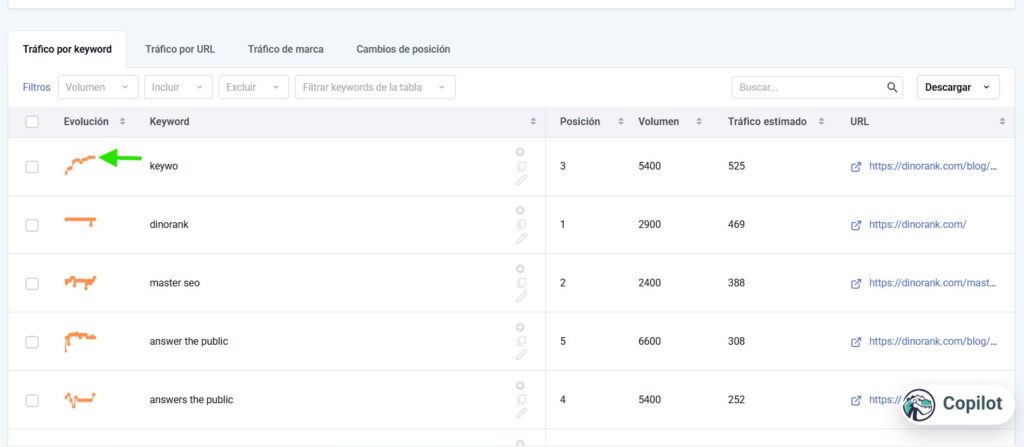Copy the answer the public keyword
1024x447 pixels.
pyautogui.click(x=520, y=341)
